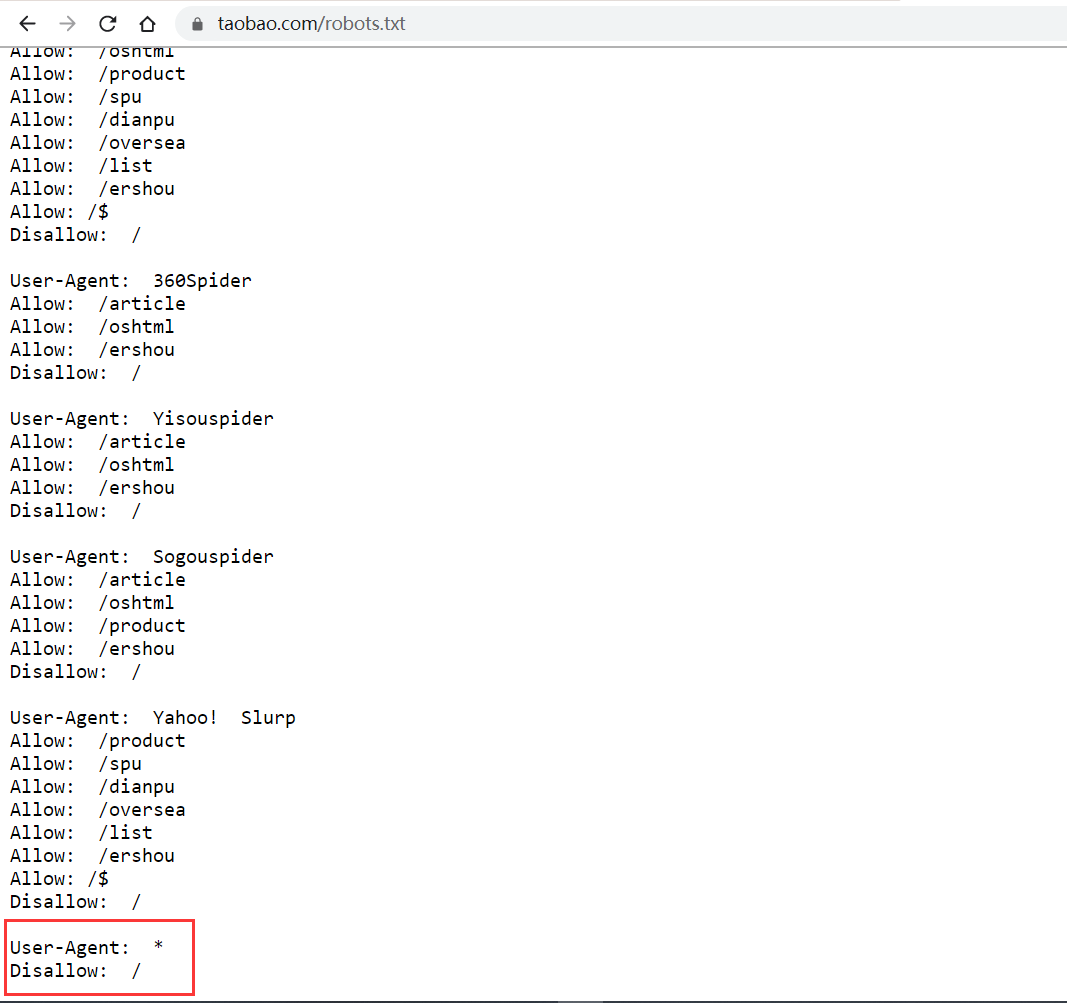Click 'Disallow: /' under Yahoo! Slurp section

tap(76, 902)
